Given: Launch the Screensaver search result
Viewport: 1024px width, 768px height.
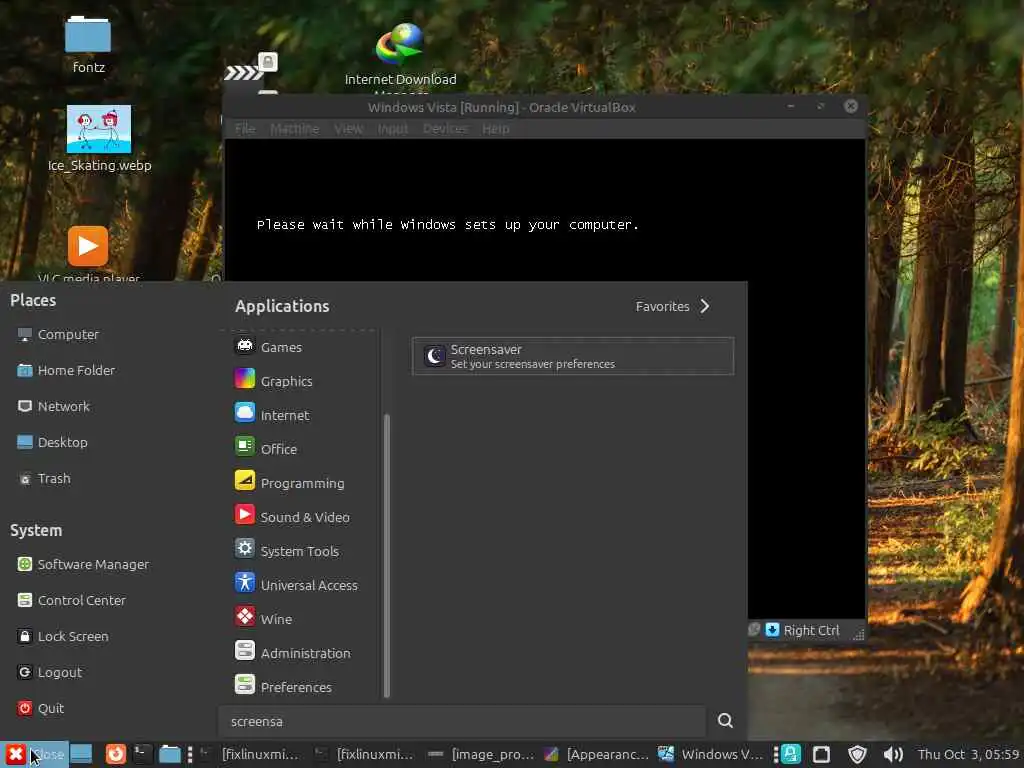Looking at the screenshot, I should 573,356.
